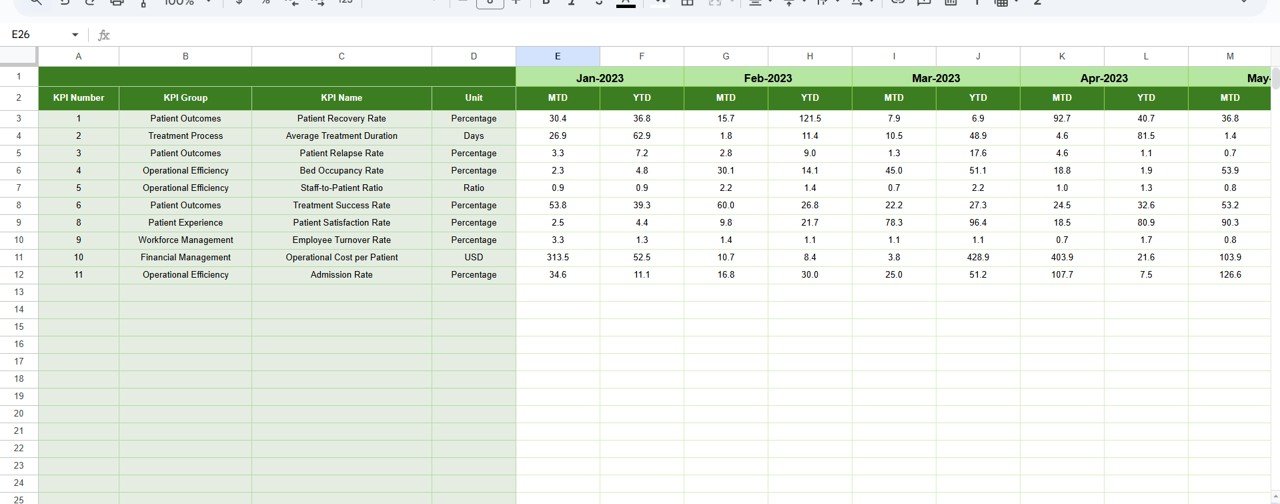
Task: Select column H header
Action: click(x=810, y=57)
